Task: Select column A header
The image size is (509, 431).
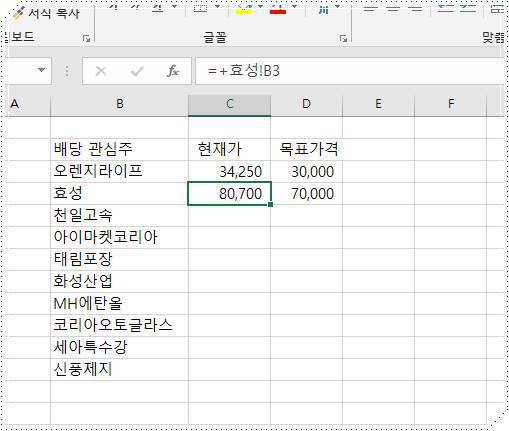Action: (x=27, y=104)
